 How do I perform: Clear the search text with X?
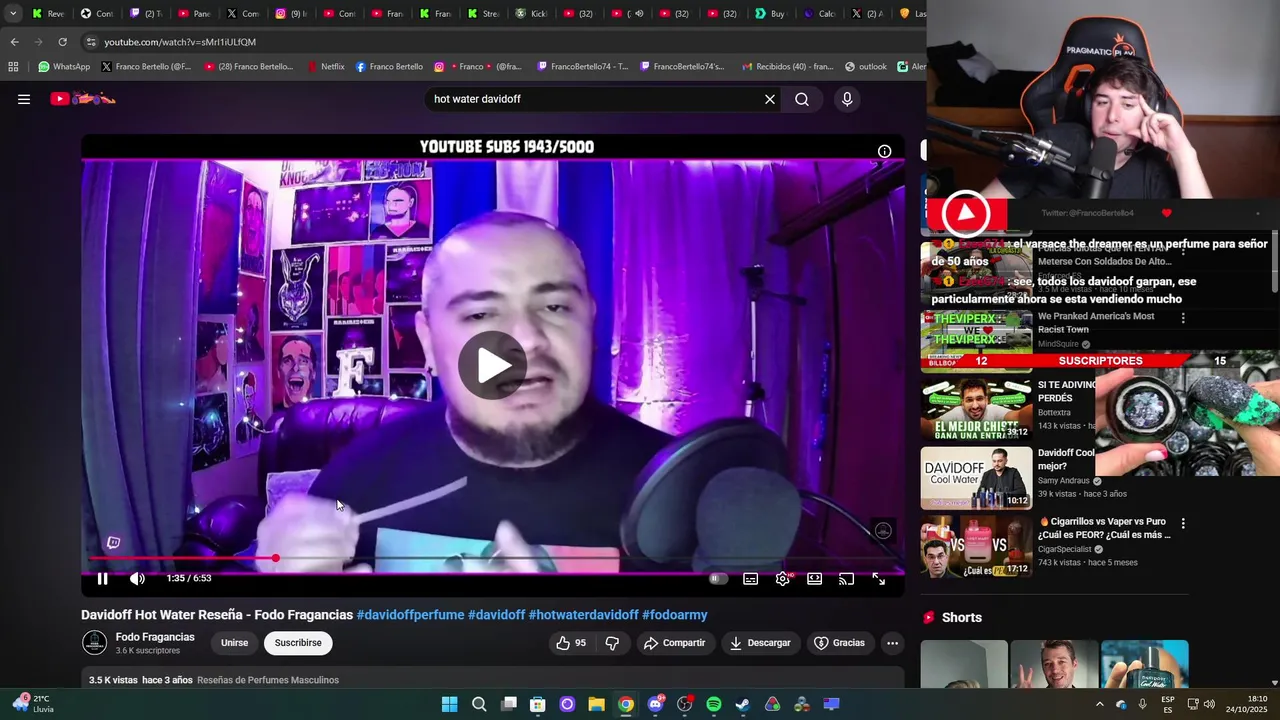point(770,99)
